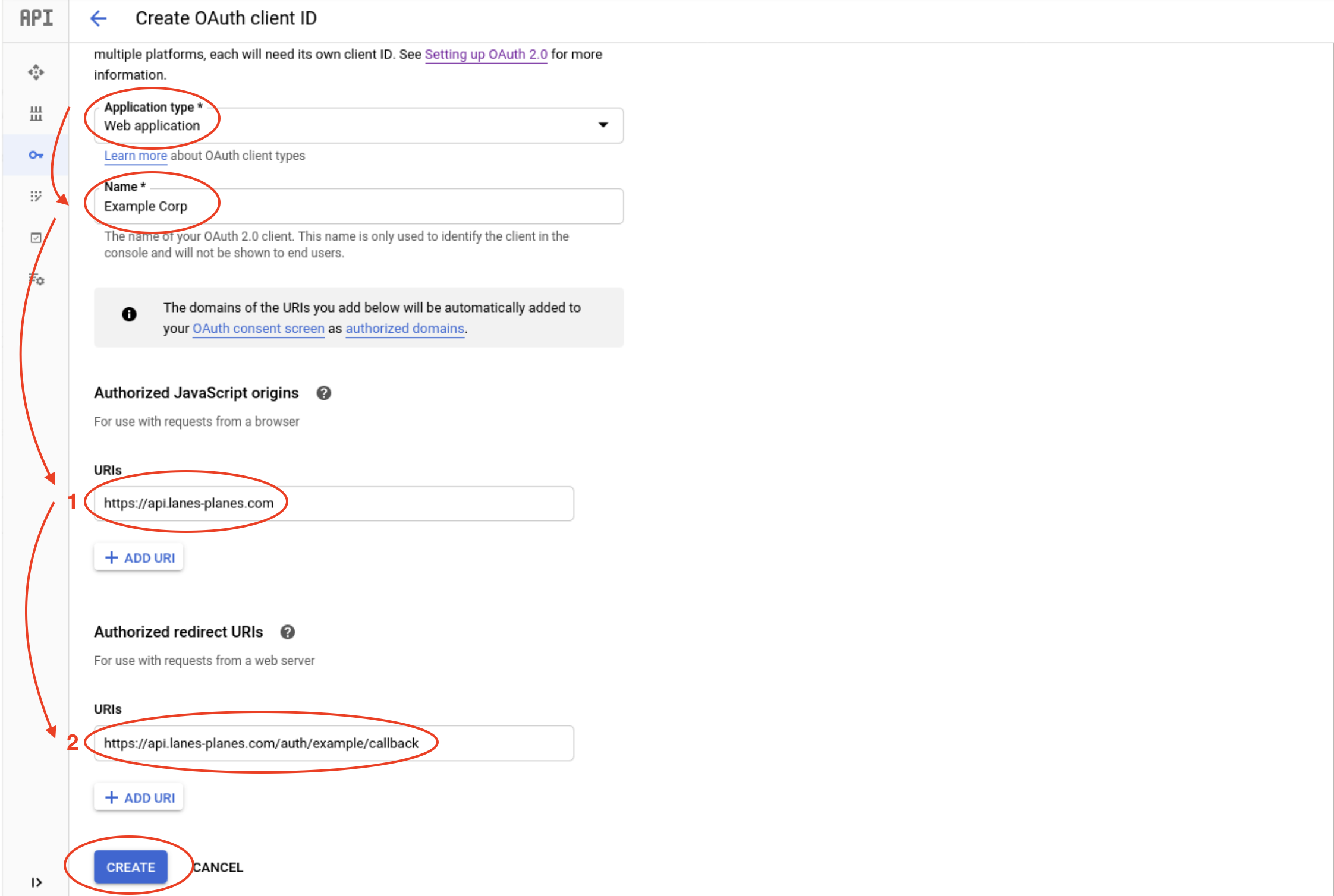
Task: Click the back arrow beside page title
Action: click(x=98, y=18)
